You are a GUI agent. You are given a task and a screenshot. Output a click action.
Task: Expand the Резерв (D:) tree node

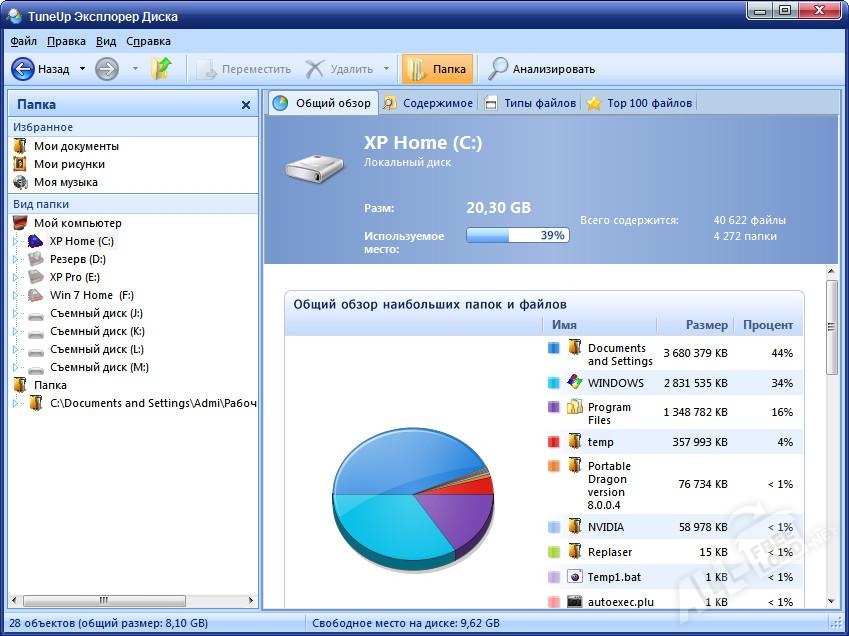click(16, 259)
